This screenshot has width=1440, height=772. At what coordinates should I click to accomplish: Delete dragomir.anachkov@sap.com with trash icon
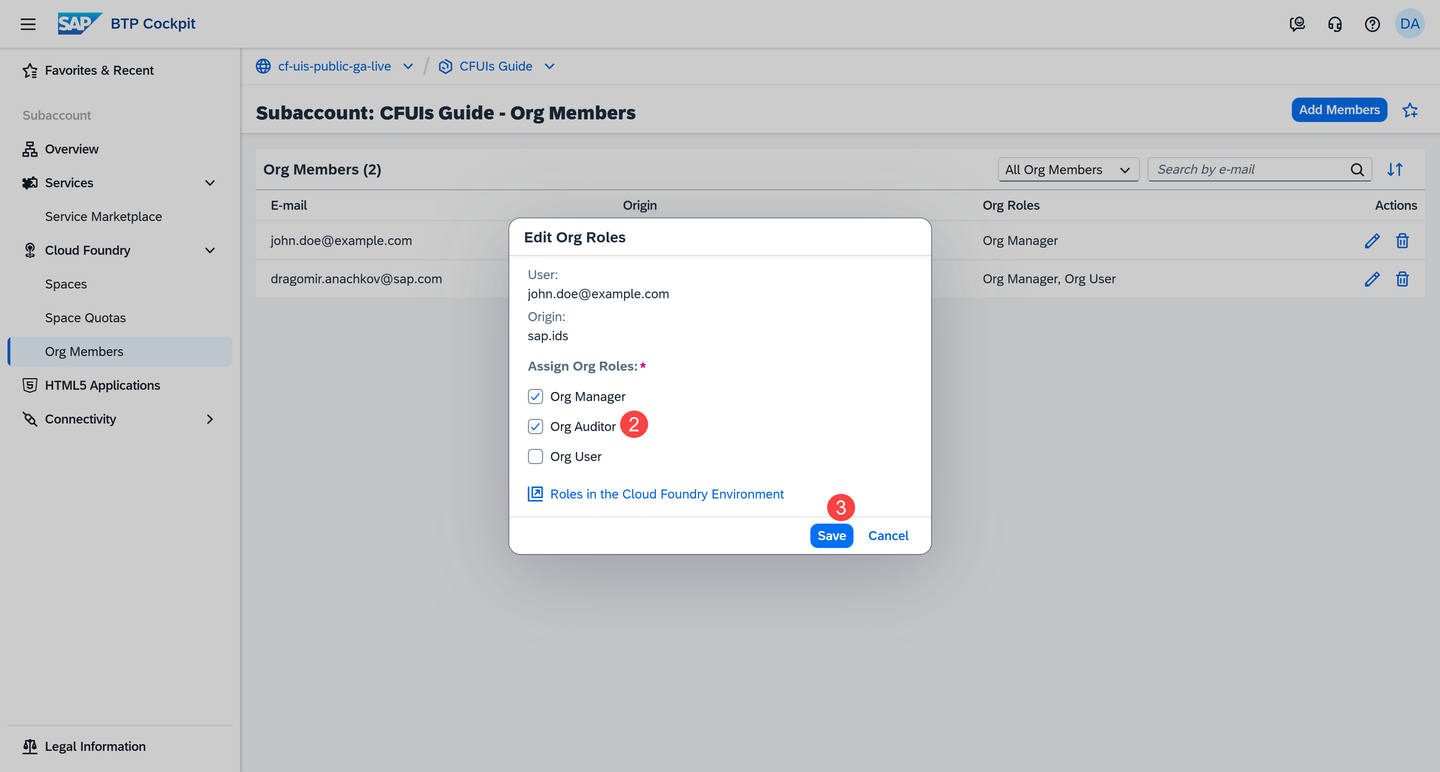coord(1403,279)
